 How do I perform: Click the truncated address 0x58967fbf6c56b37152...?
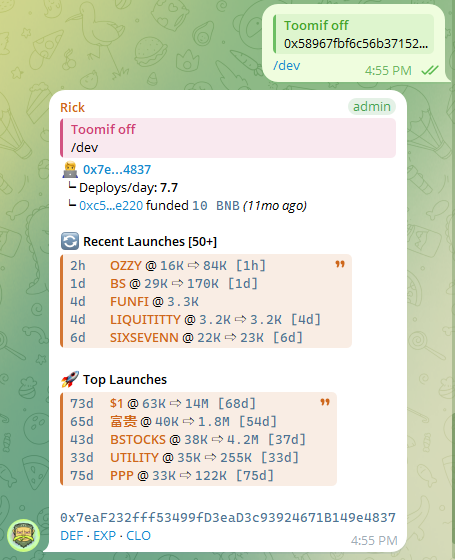(x=356, y=44)
